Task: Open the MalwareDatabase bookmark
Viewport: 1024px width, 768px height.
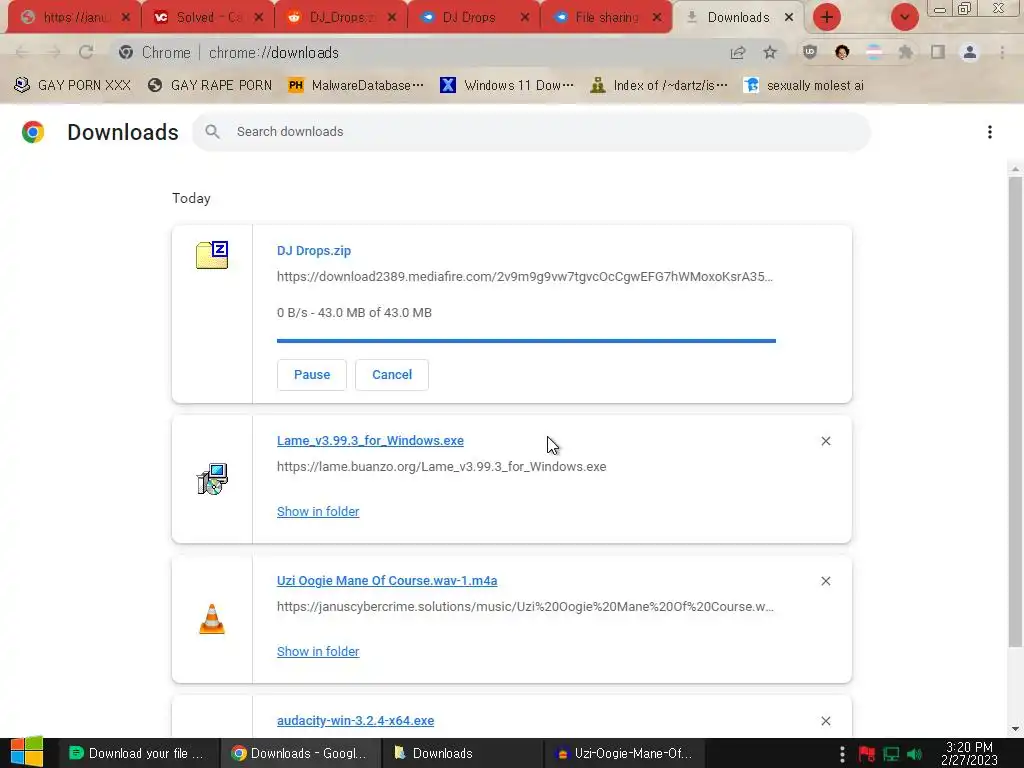Action: 357,86
